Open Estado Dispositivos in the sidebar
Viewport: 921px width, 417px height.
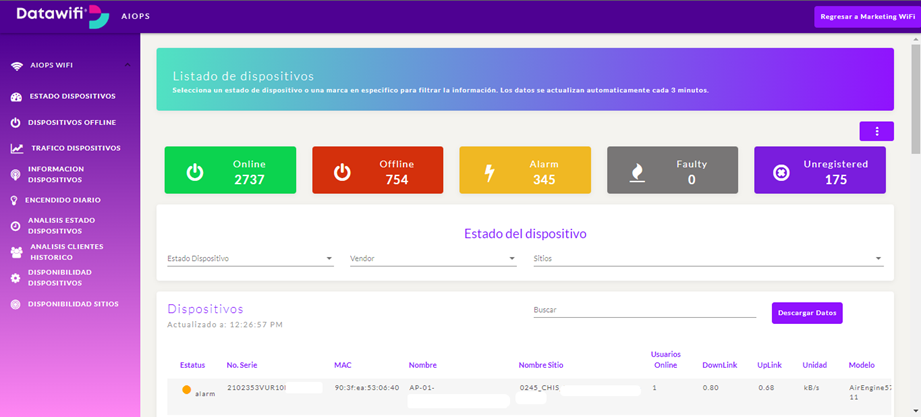click(x=73, y=96)
